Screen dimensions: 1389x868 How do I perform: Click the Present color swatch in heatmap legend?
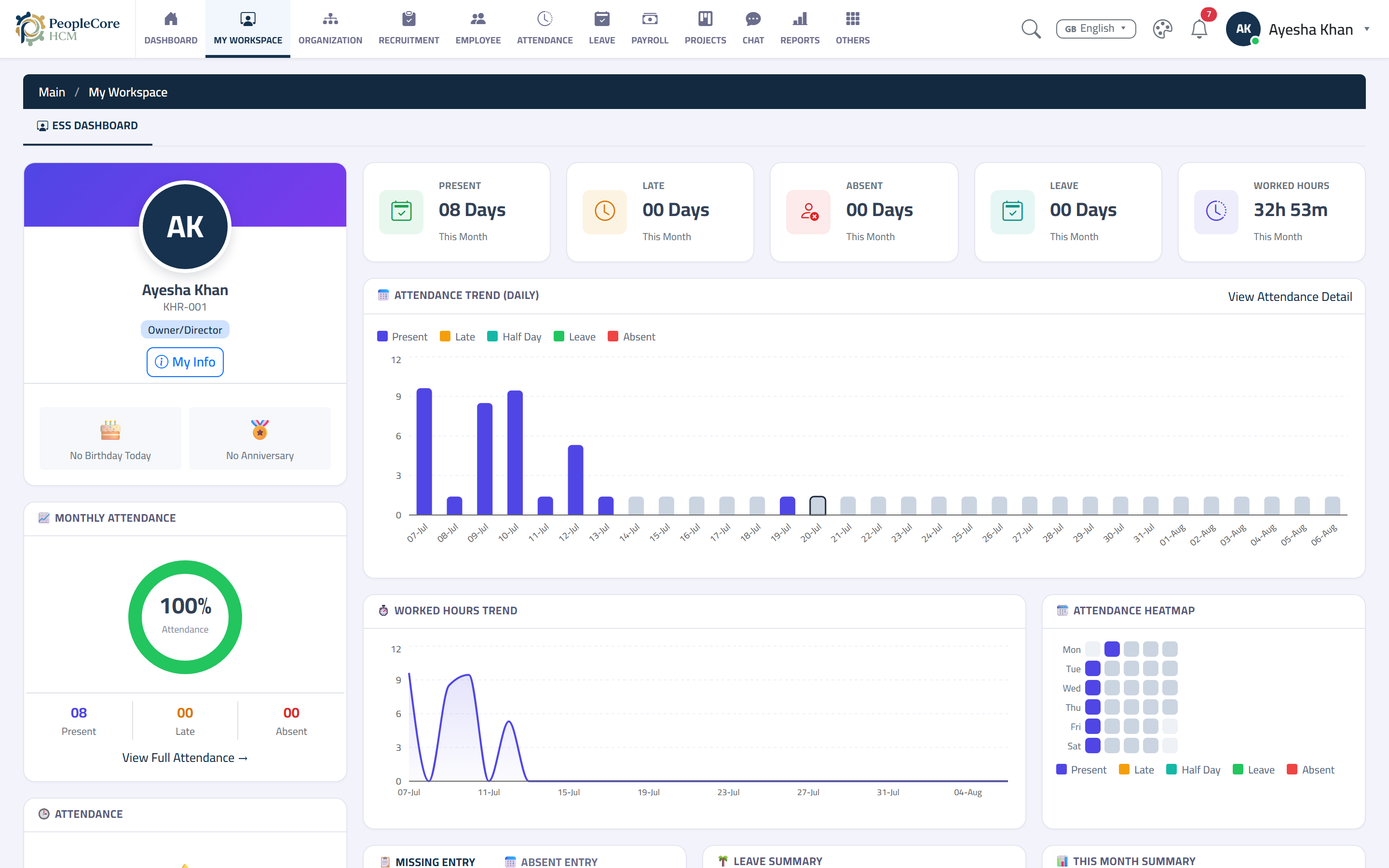tap(1061, 769)
